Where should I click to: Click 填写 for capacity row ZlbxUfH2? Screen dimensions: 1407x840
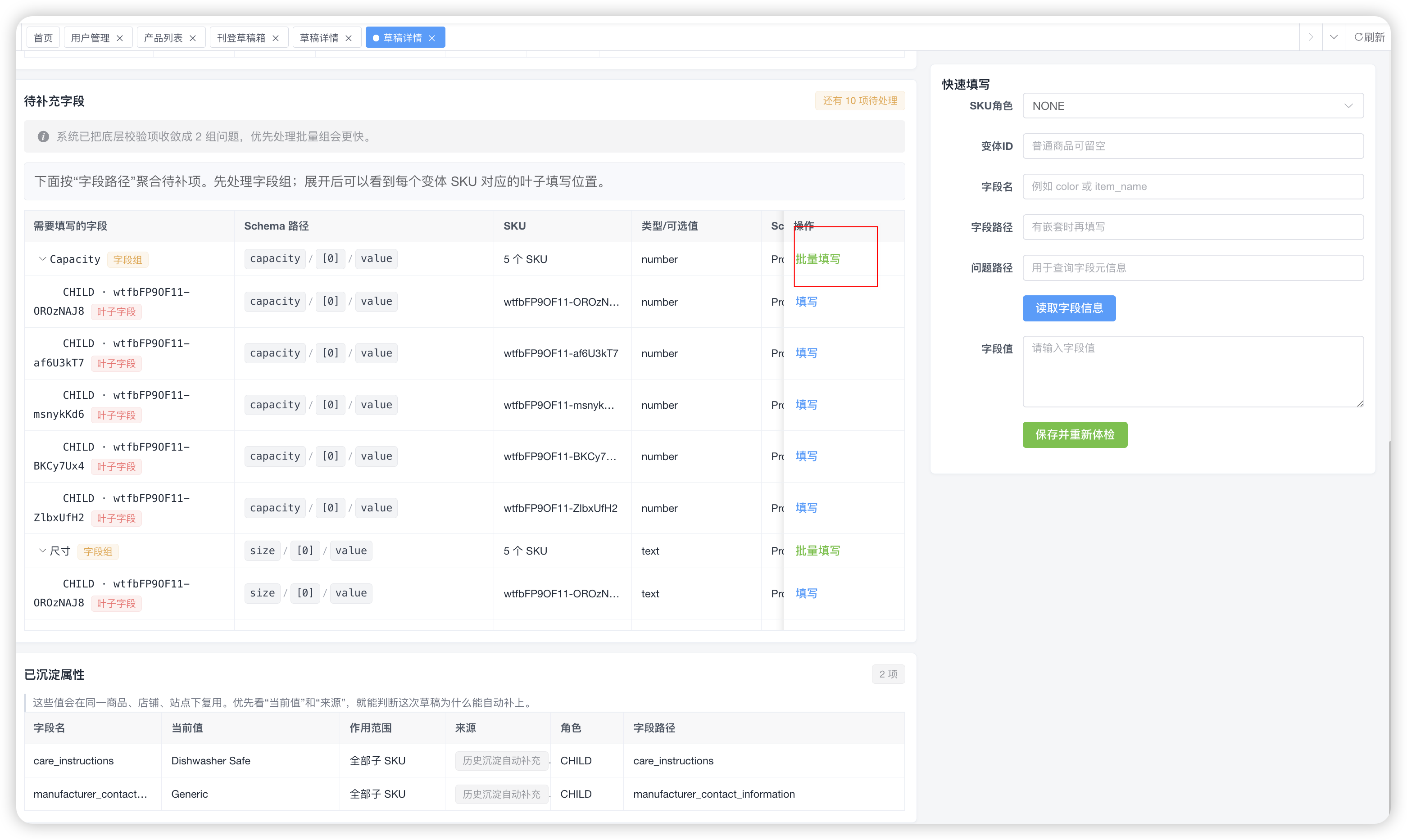pyautogui.click(x=806, y=508)
